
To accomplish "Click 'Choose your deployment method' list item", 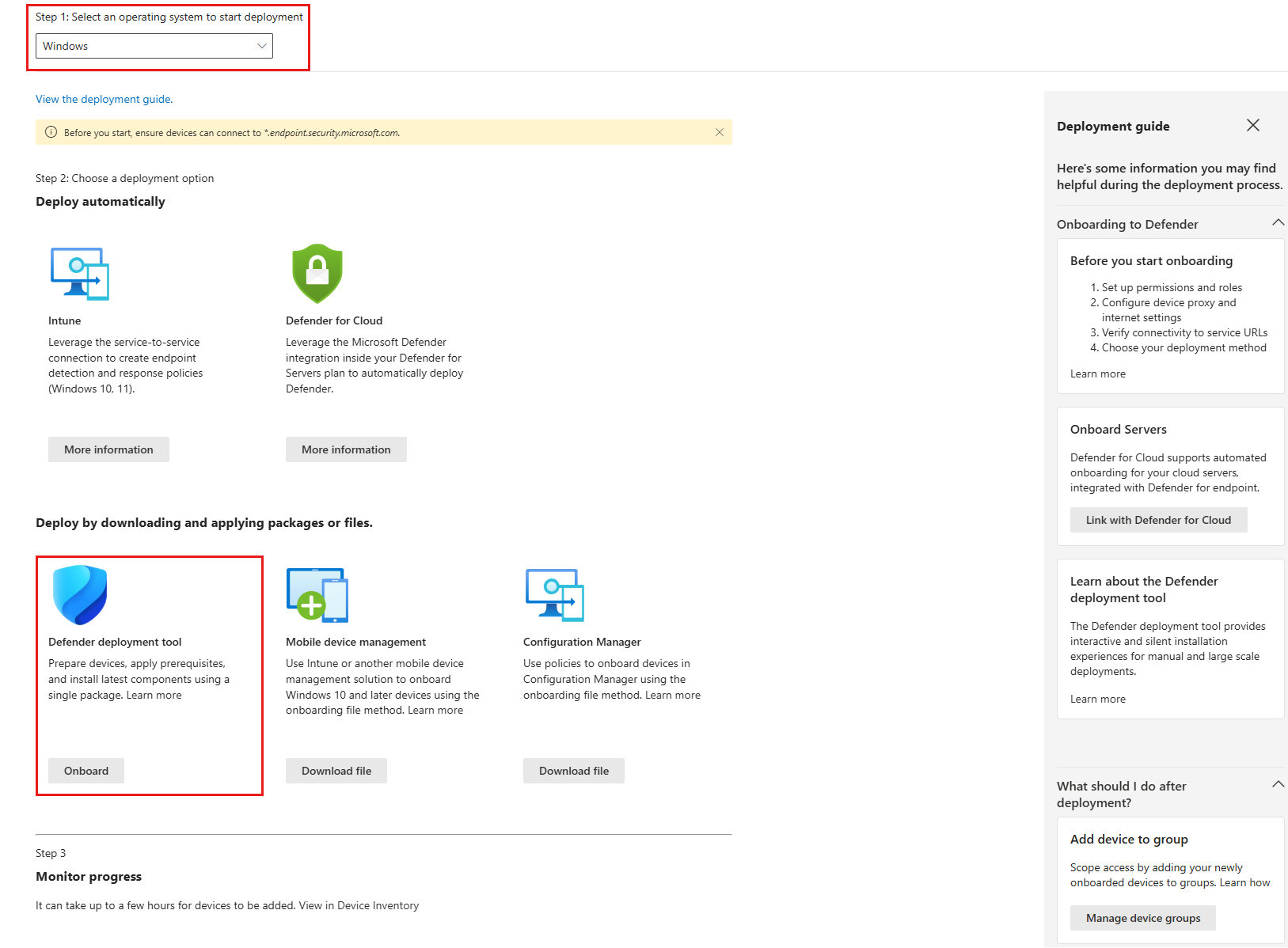I will point(1184,347).
